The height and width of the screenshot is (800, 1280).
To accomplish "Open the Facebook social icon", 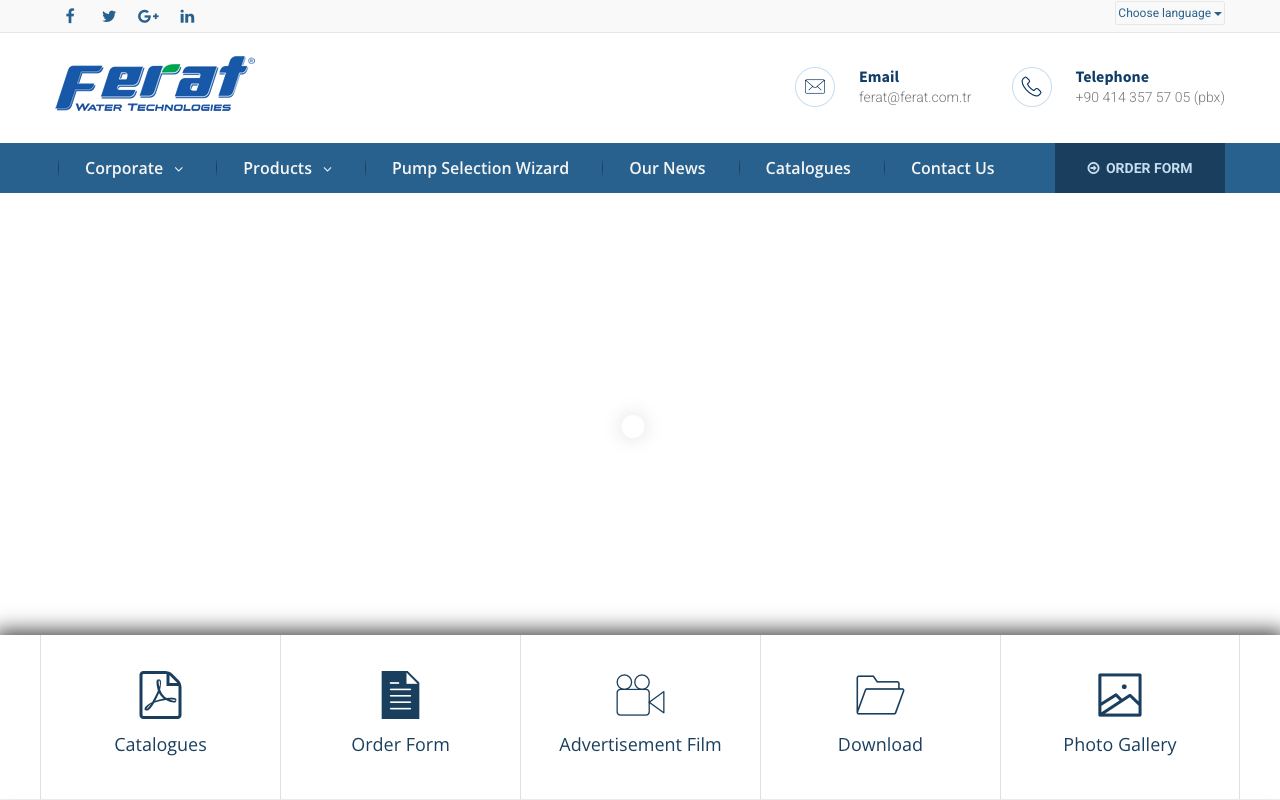I will (x=70, y=16).
